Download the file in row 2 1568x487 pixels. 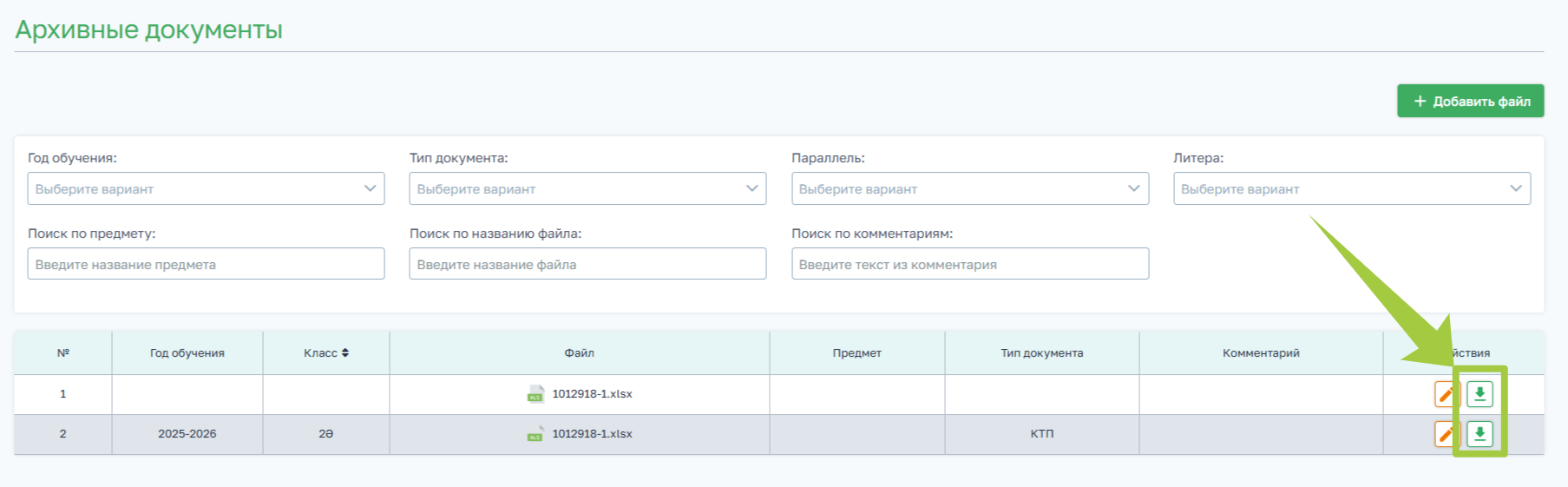click(1479, 434)
